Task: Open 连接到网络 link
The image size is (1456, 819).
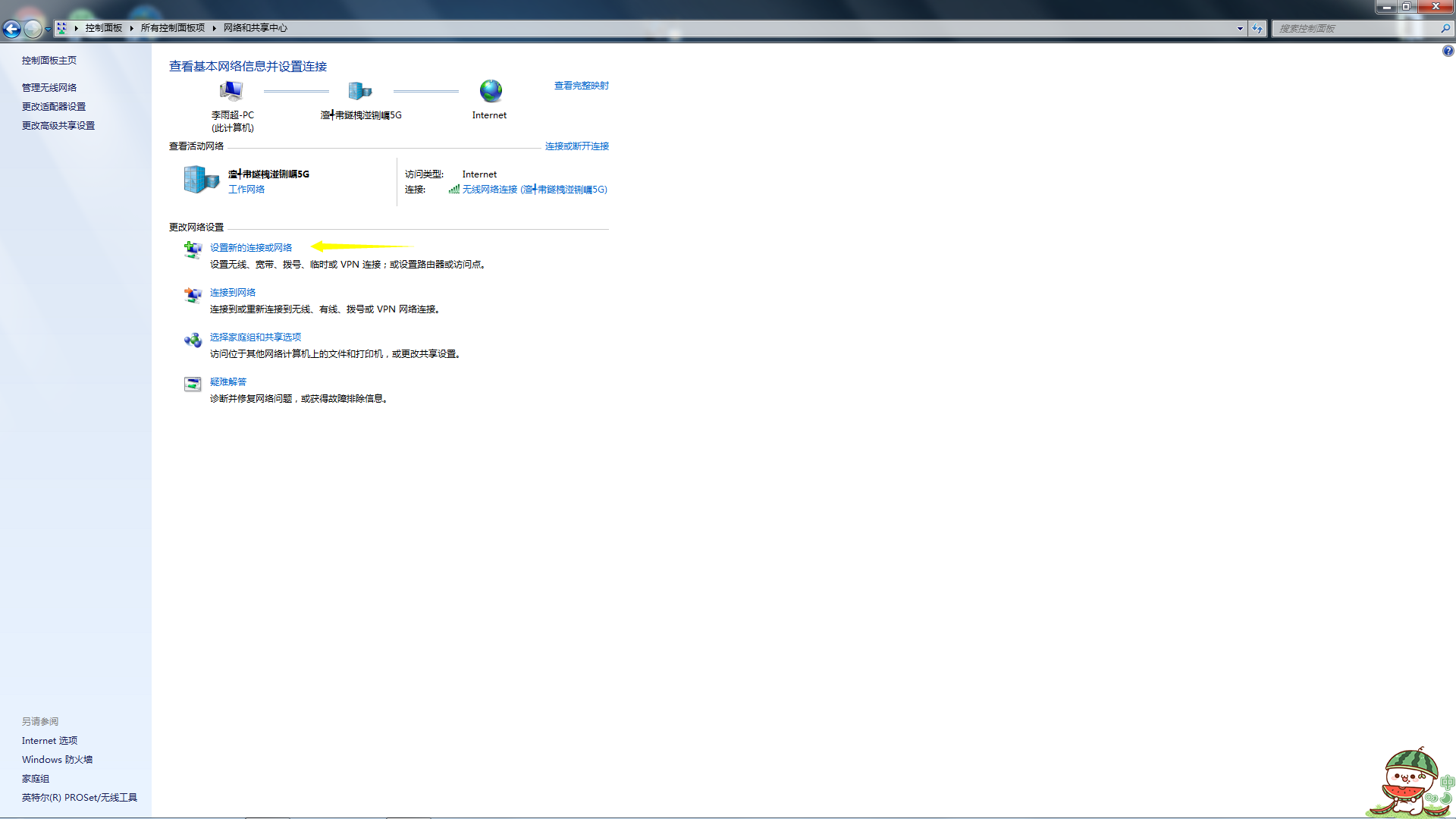Action: 233,293
